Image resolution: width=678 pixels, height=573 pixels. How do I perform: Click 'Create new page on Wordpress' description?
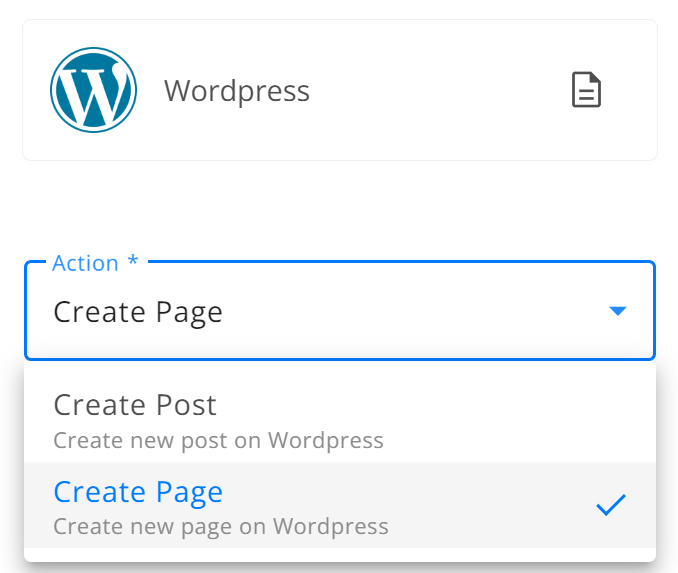(221, 526)
